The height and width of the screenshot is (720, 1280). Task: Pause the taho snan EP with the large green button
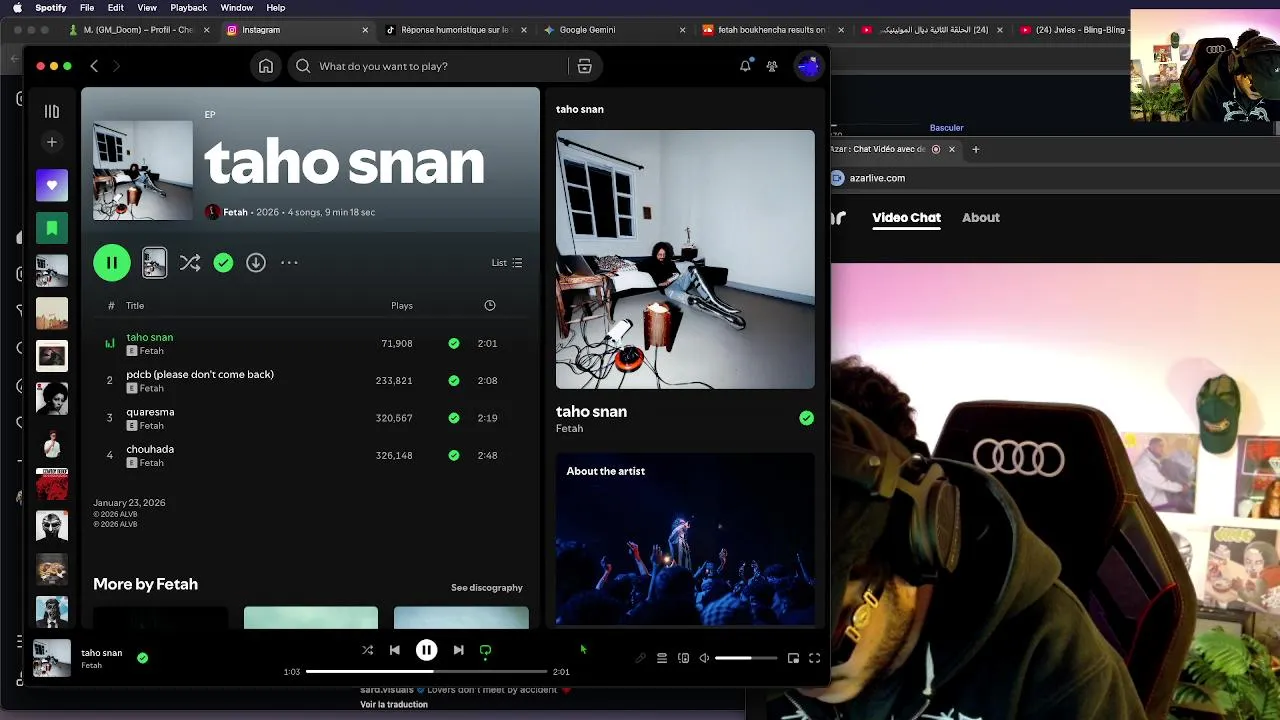click(x=112, y=263)
